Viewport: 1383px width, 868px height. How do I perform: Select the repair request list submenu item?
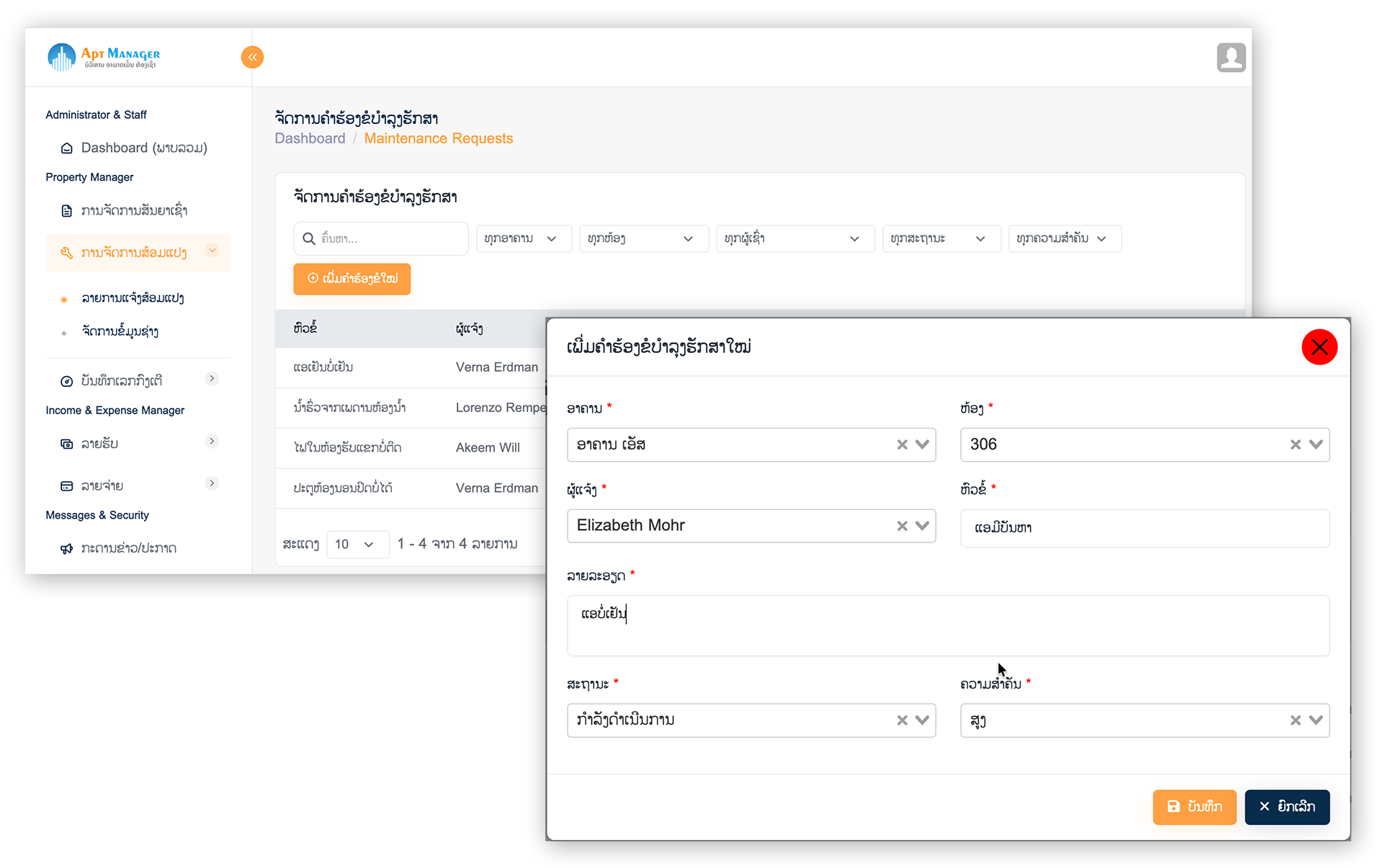pos(133,298)
